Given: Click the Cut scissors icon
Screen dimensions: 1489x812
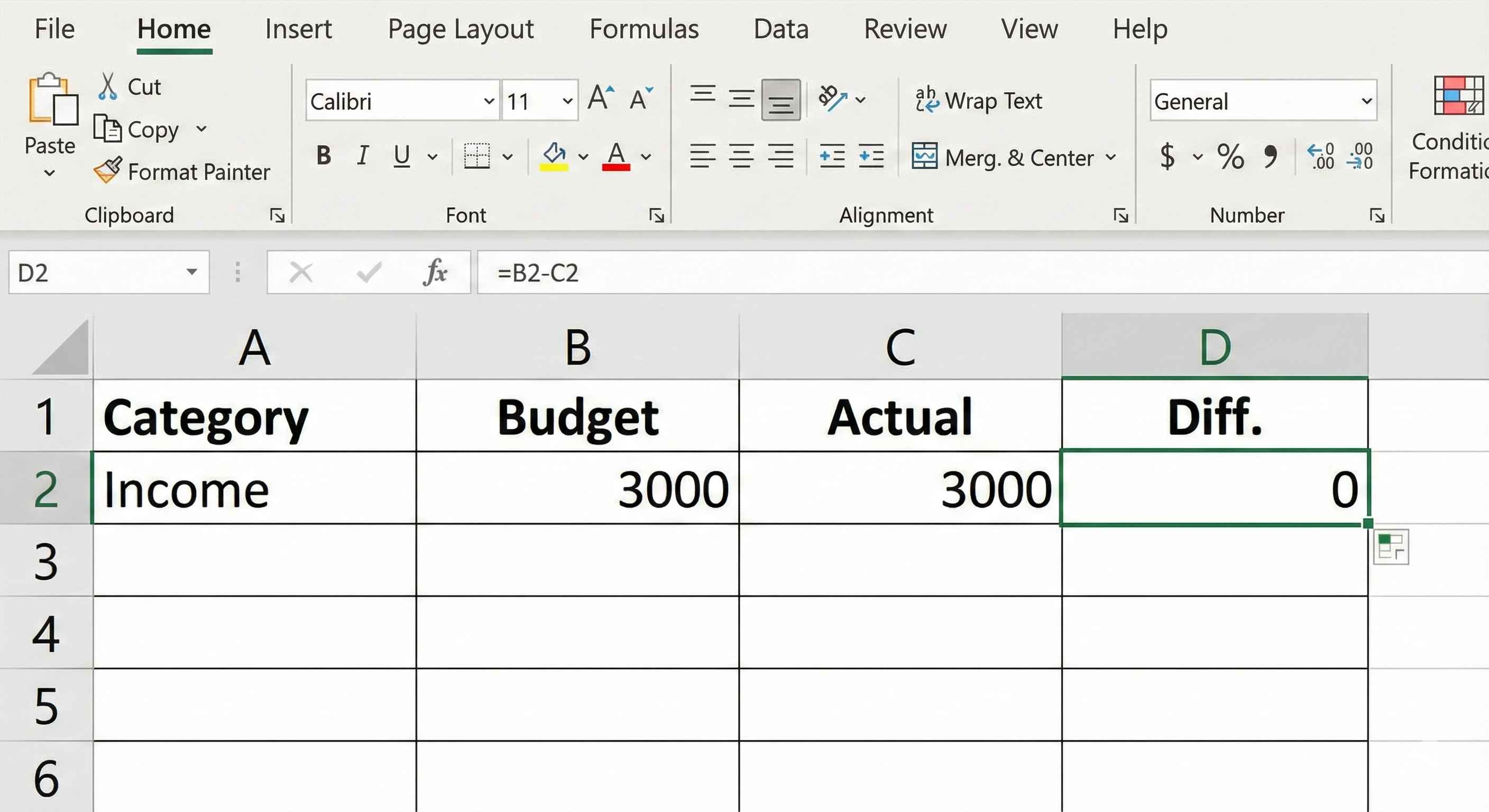Looking at the screenshot, I should coord(107,87).
